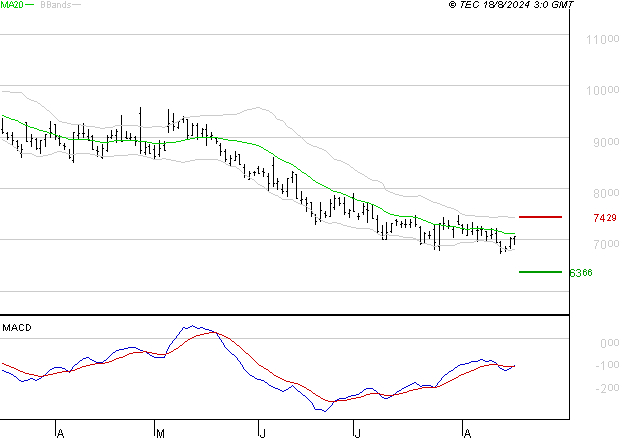Screen dimensions: 627x440
Task: Click the first A month marker
Action: pyautogui.click(x=60, y=434)
